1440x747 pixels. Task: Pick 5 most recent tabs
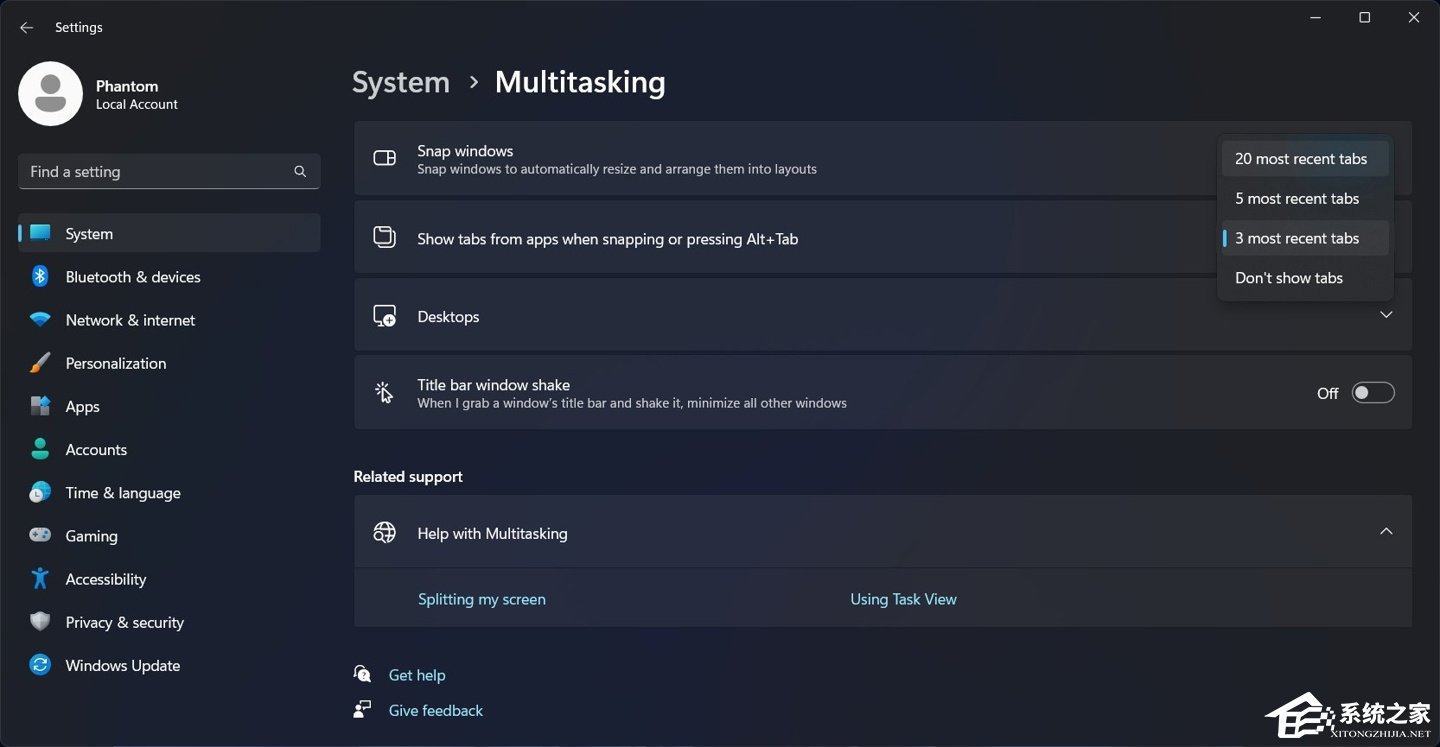click(1297, 199)
